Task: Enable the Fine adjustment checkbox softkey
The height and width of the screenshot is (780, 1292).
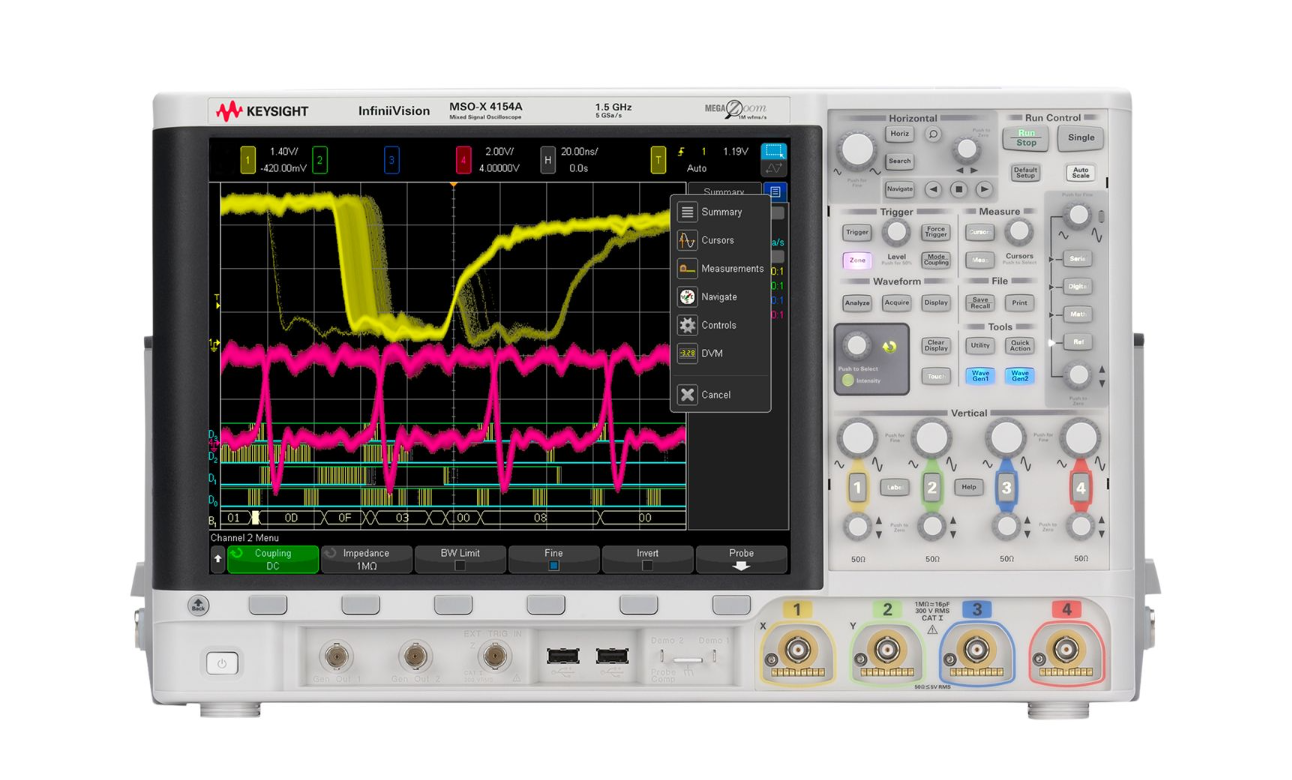Action: pos(553,558)
